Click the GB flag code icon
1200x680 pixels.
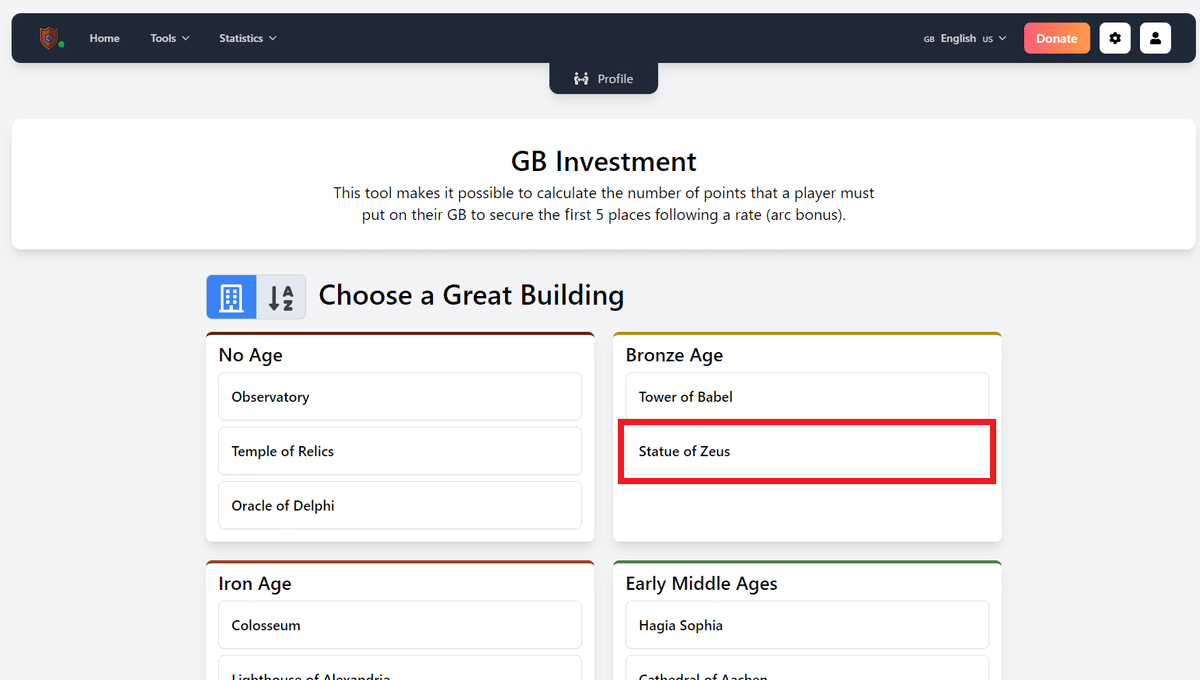(x=929, y=39)
